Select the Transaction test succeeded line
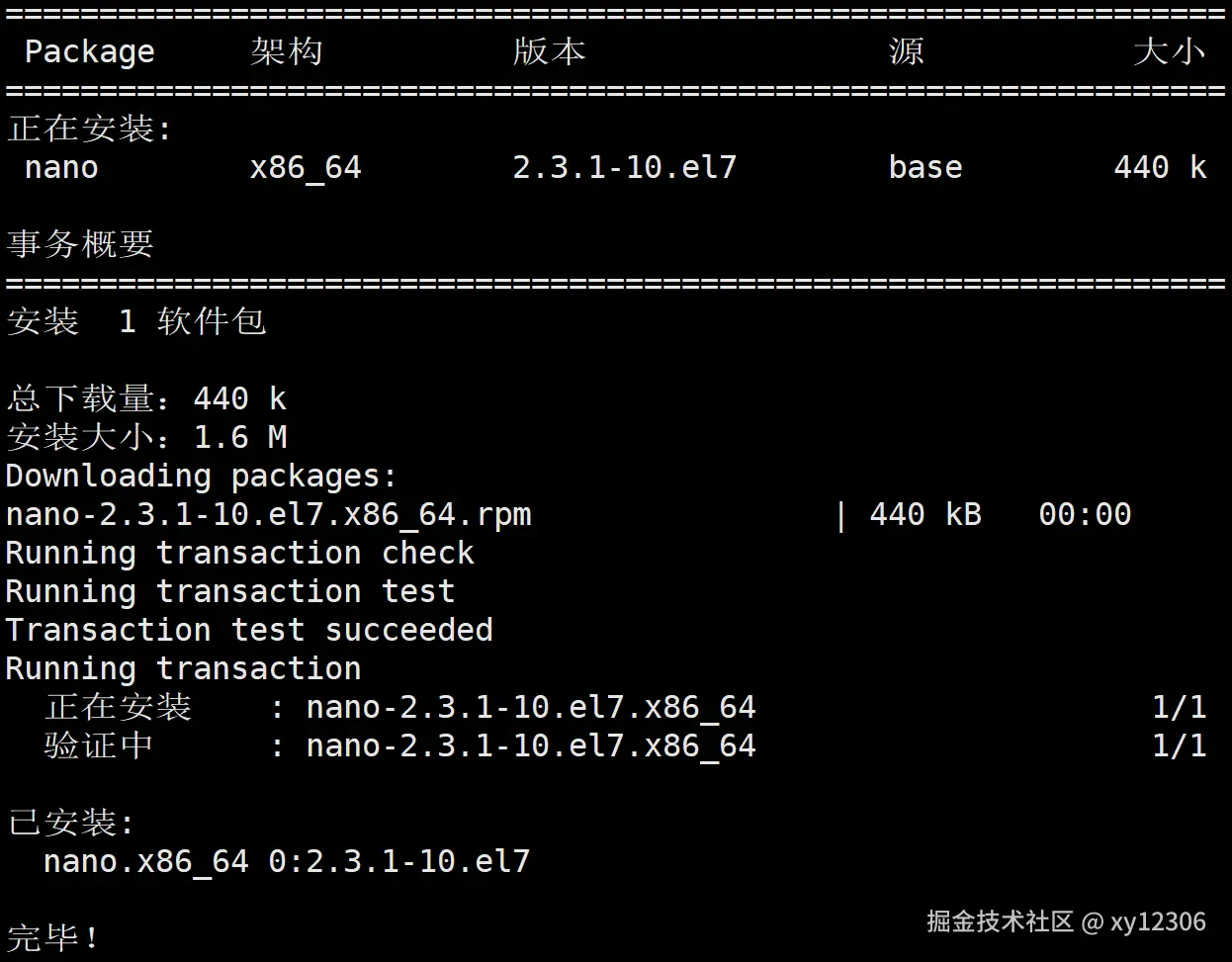Image resolution: width=1232 pixels, height=962 pixels. pyautogui.click(x=248, y=630)
